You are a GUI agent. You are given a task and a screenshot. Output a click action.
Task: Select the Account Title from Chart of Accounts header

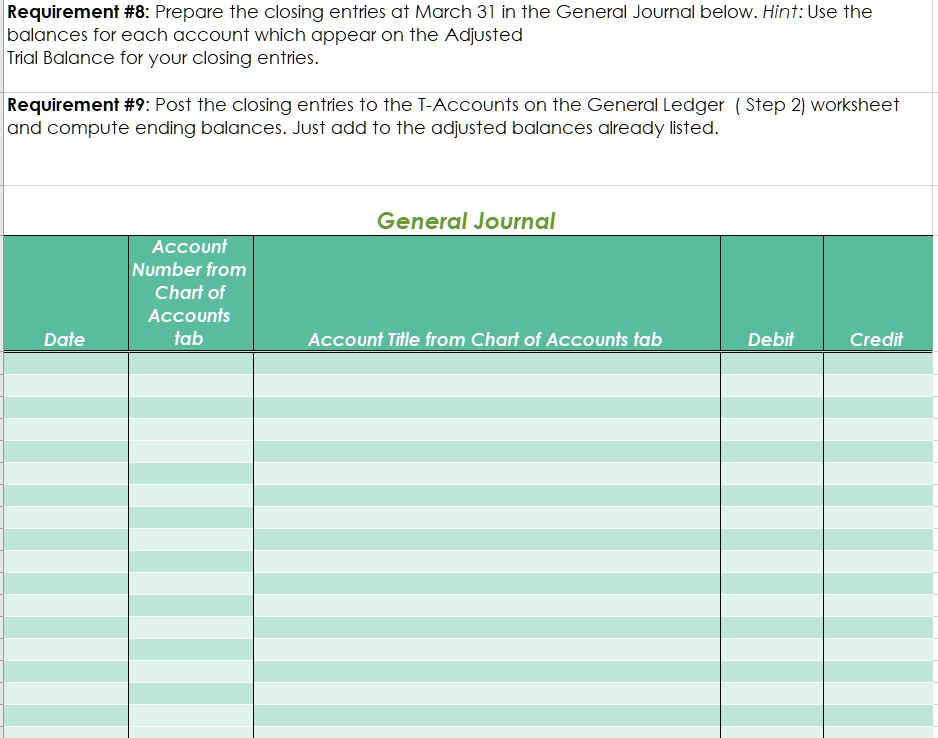(x=486, y=339)
